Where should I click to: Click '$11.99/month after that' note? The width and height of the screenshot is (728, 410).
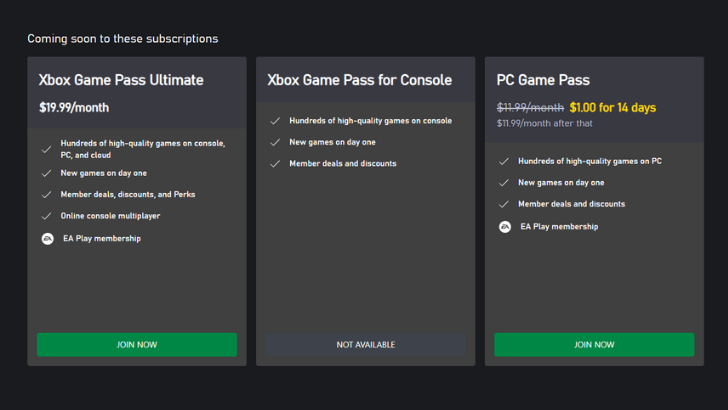(x=545, y=124)
